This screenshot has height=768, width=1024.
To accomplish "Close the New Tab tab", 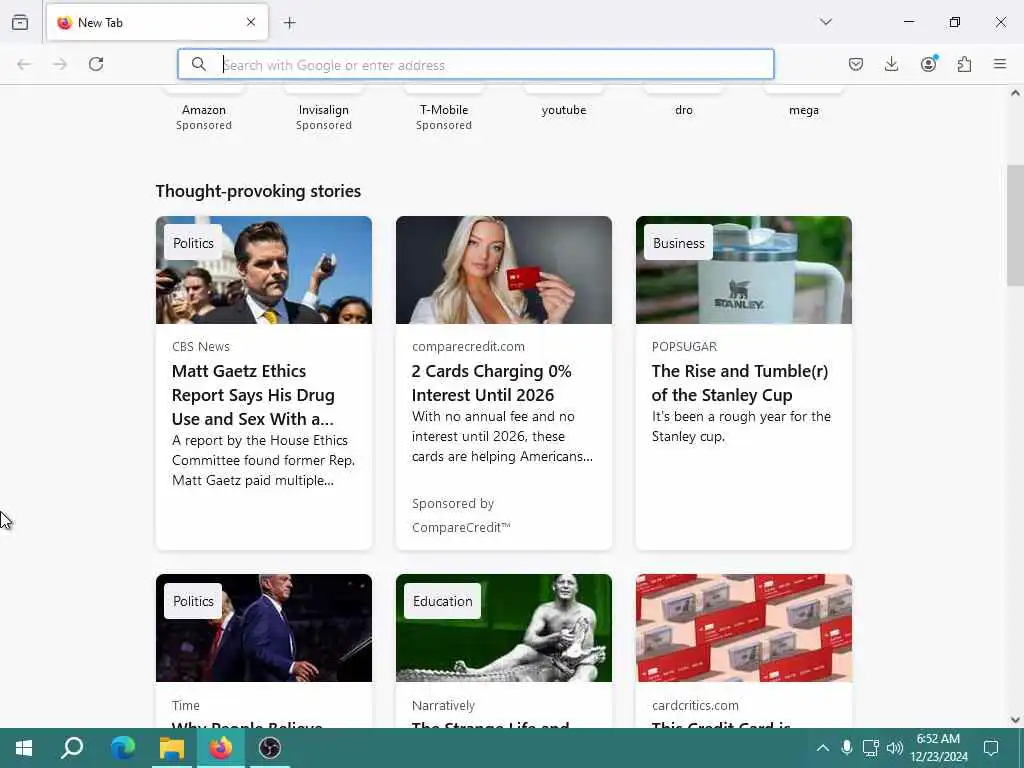I will [251, 22].
